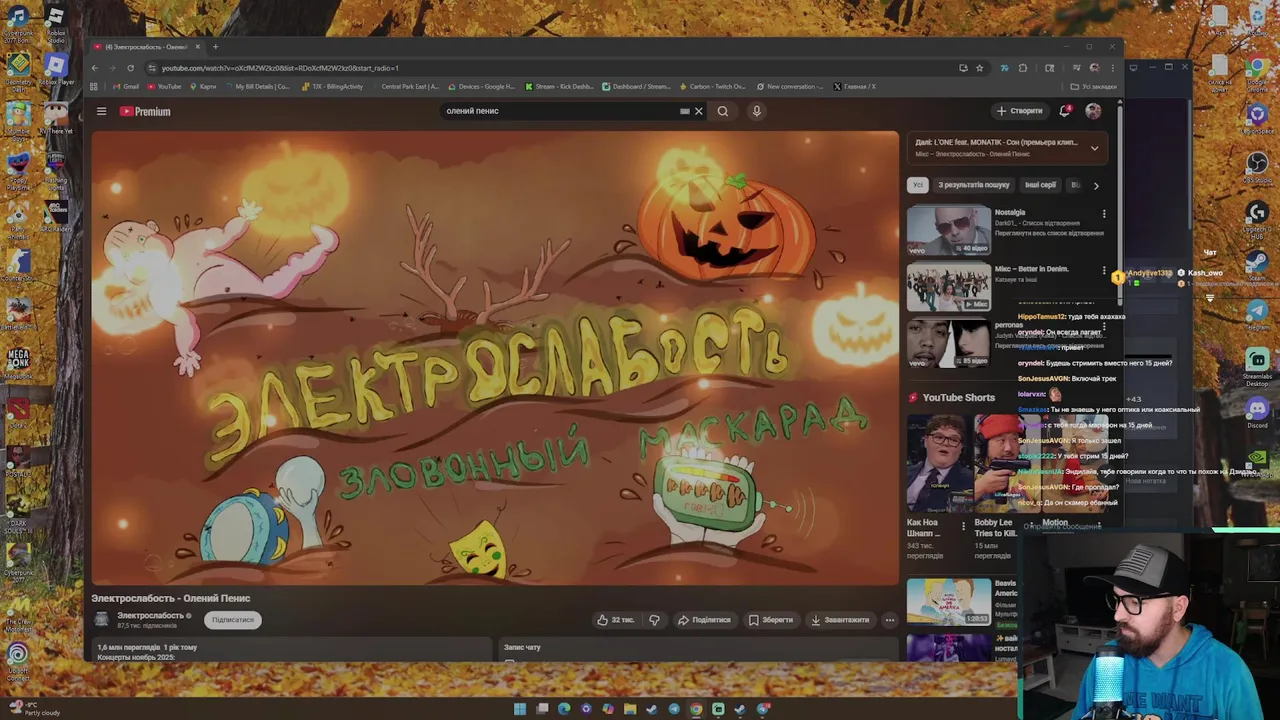
Task: Open Streamlabs Desktop shortcut
Action: tap(1257, 366)
